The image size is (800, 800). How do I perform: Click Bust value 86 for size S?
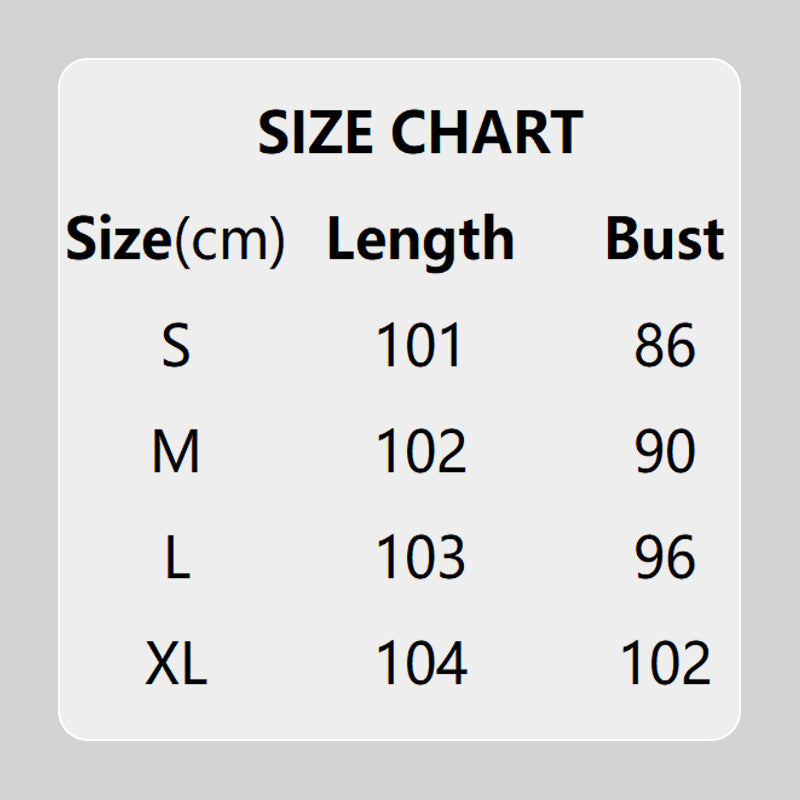665,346
